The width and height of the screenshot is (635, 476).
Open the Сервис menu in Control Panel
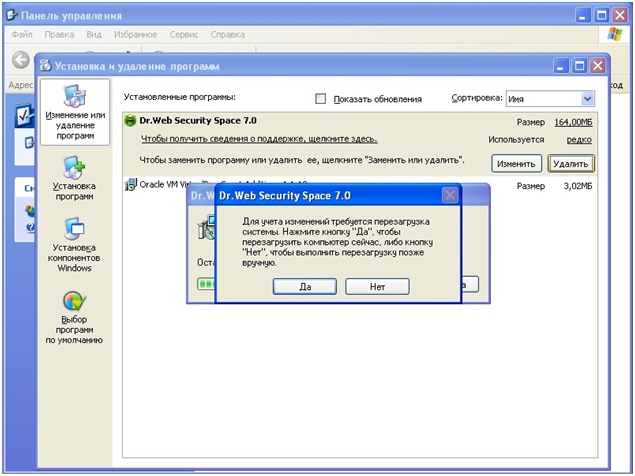point(183,34)
